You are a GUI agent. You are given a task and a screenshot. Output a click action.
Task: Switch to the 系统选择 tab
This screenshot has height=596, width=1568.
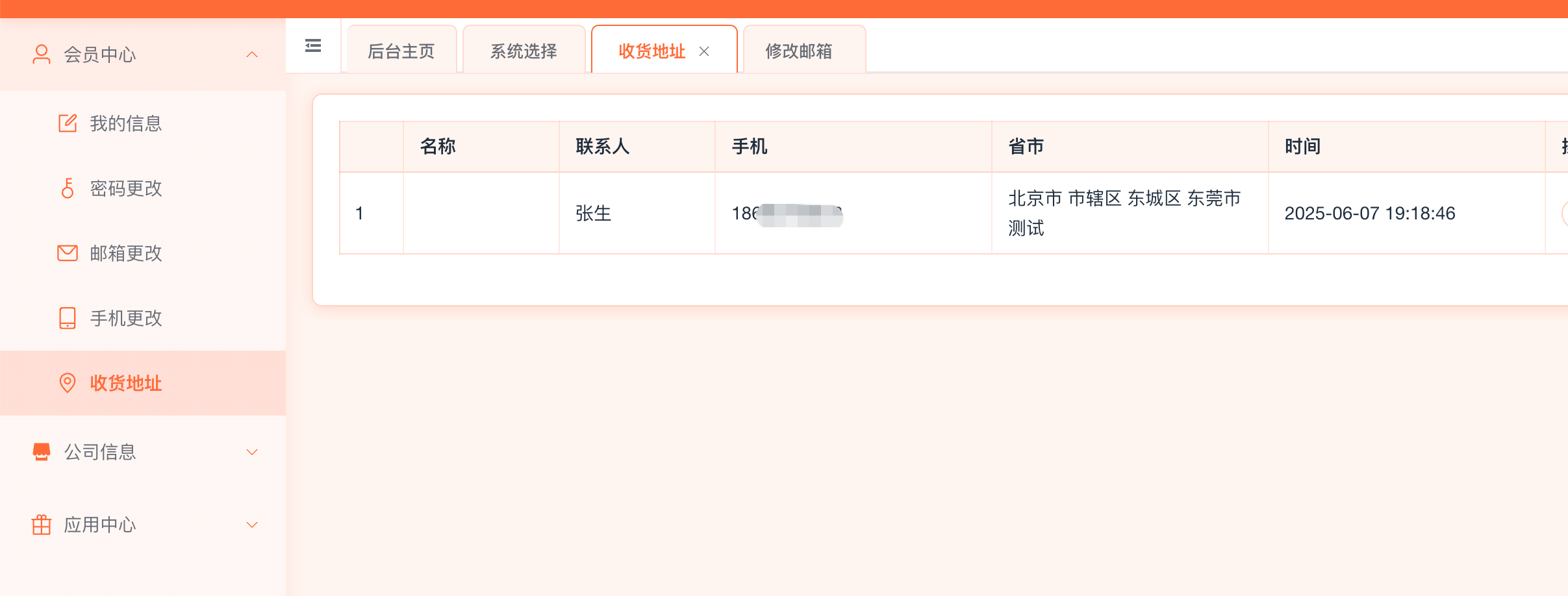pyautogui.click(x=524, y=51)
